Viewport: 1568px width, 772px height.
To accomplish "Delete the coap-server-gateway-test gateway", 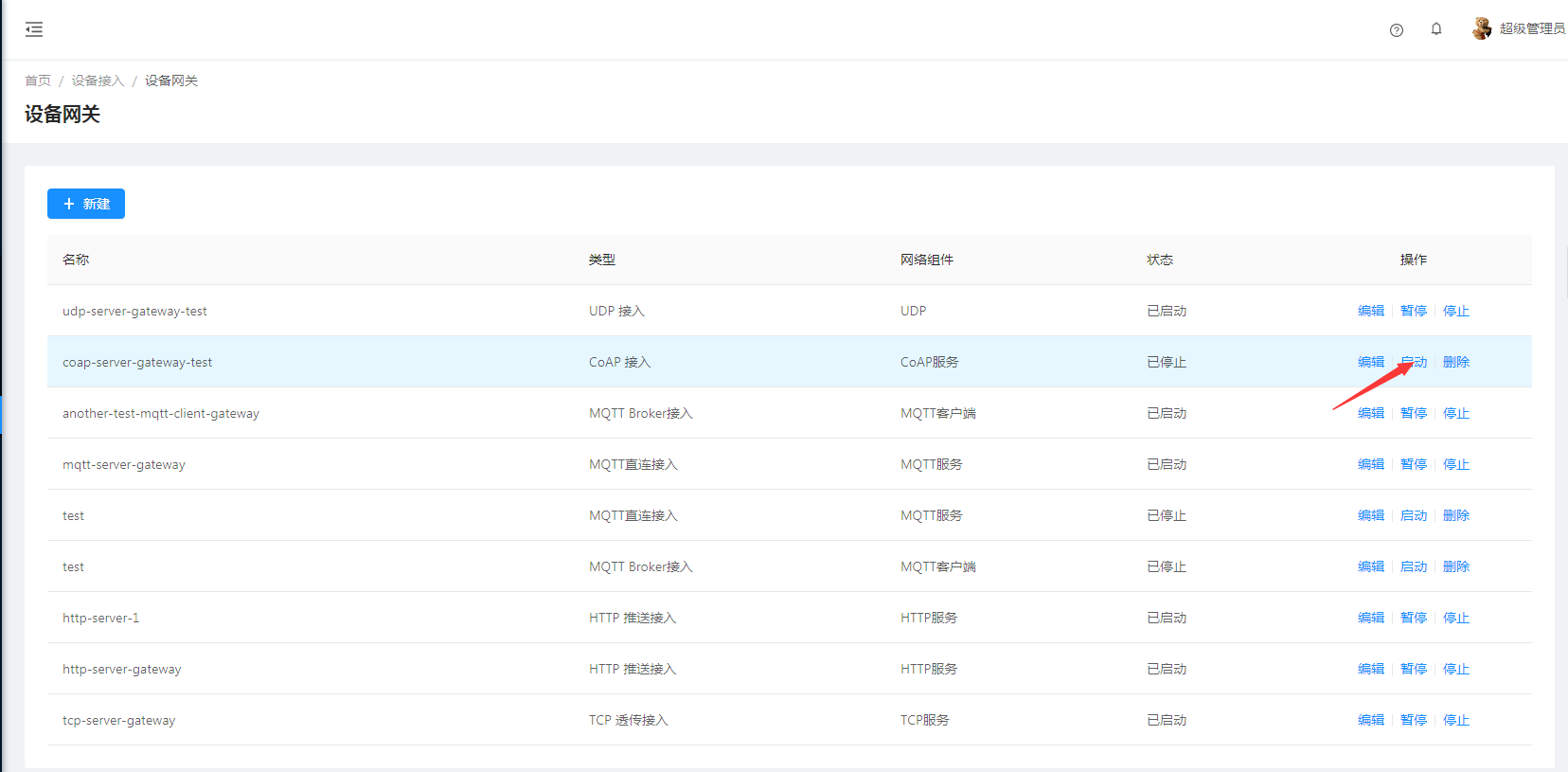I will [1455, 362].
